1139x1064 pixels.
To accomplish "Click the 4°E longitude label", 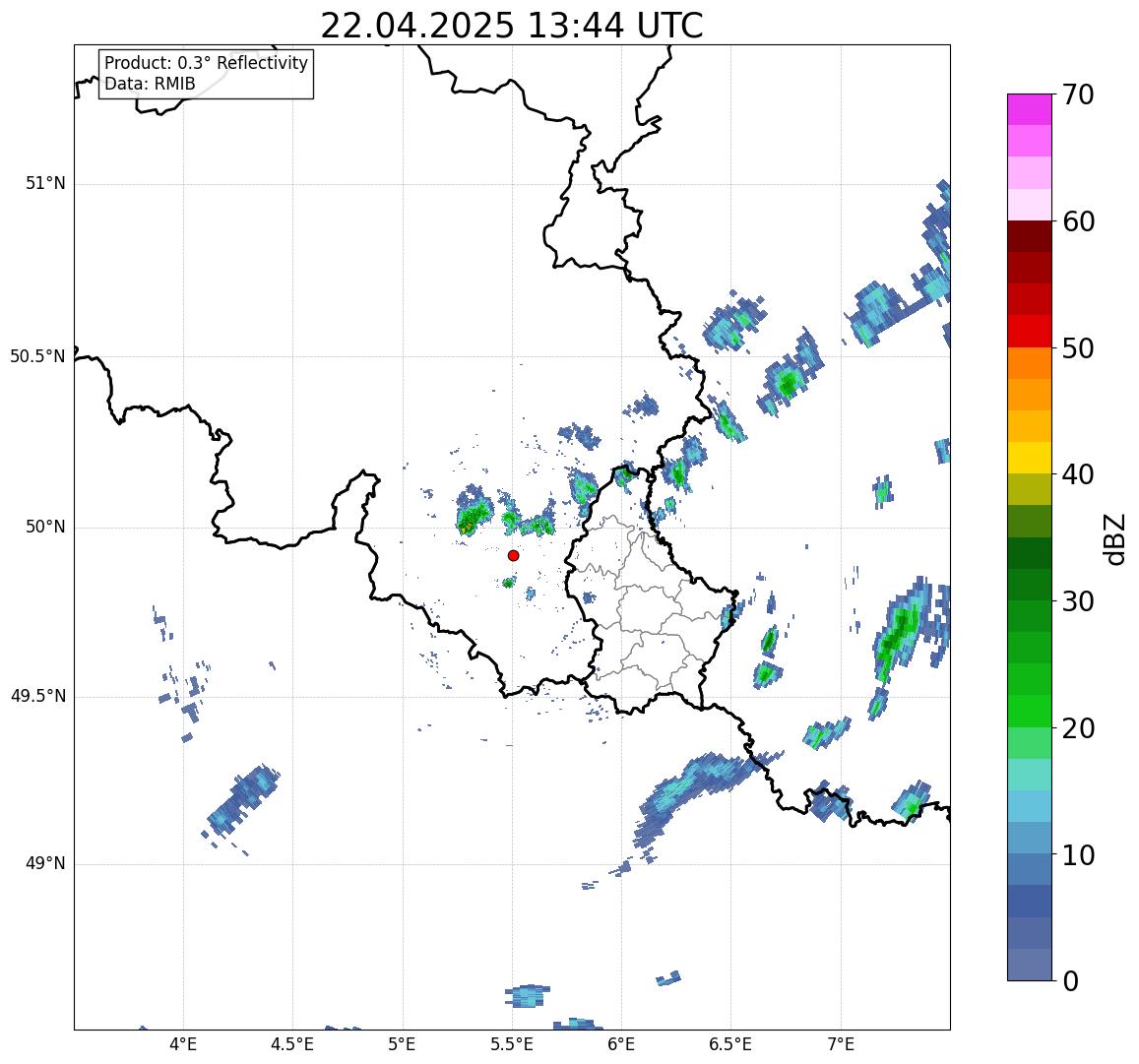I will coord(183,1045).
